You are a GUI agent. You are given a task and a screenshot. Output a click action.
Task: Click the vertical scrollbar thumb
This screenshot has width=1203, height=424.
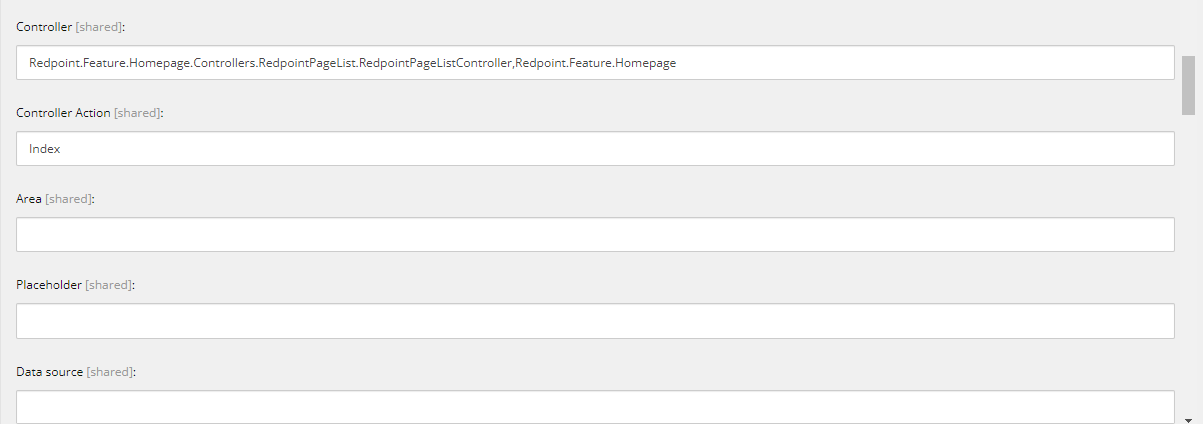pyautogui.click(x=1188, y=84)
